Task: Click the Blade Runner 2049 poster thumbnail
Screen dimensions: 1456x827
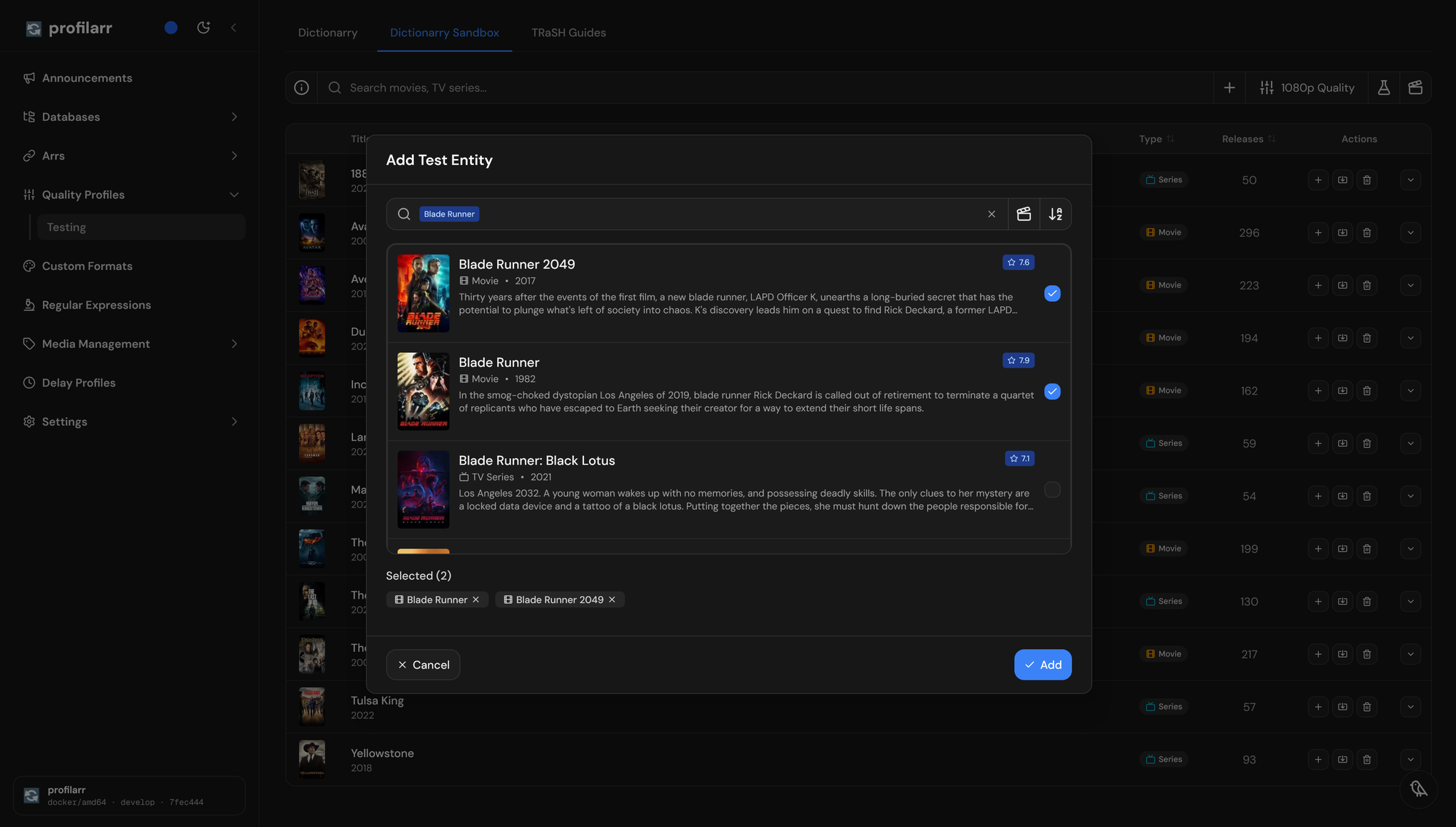Action: click(423, 293)
